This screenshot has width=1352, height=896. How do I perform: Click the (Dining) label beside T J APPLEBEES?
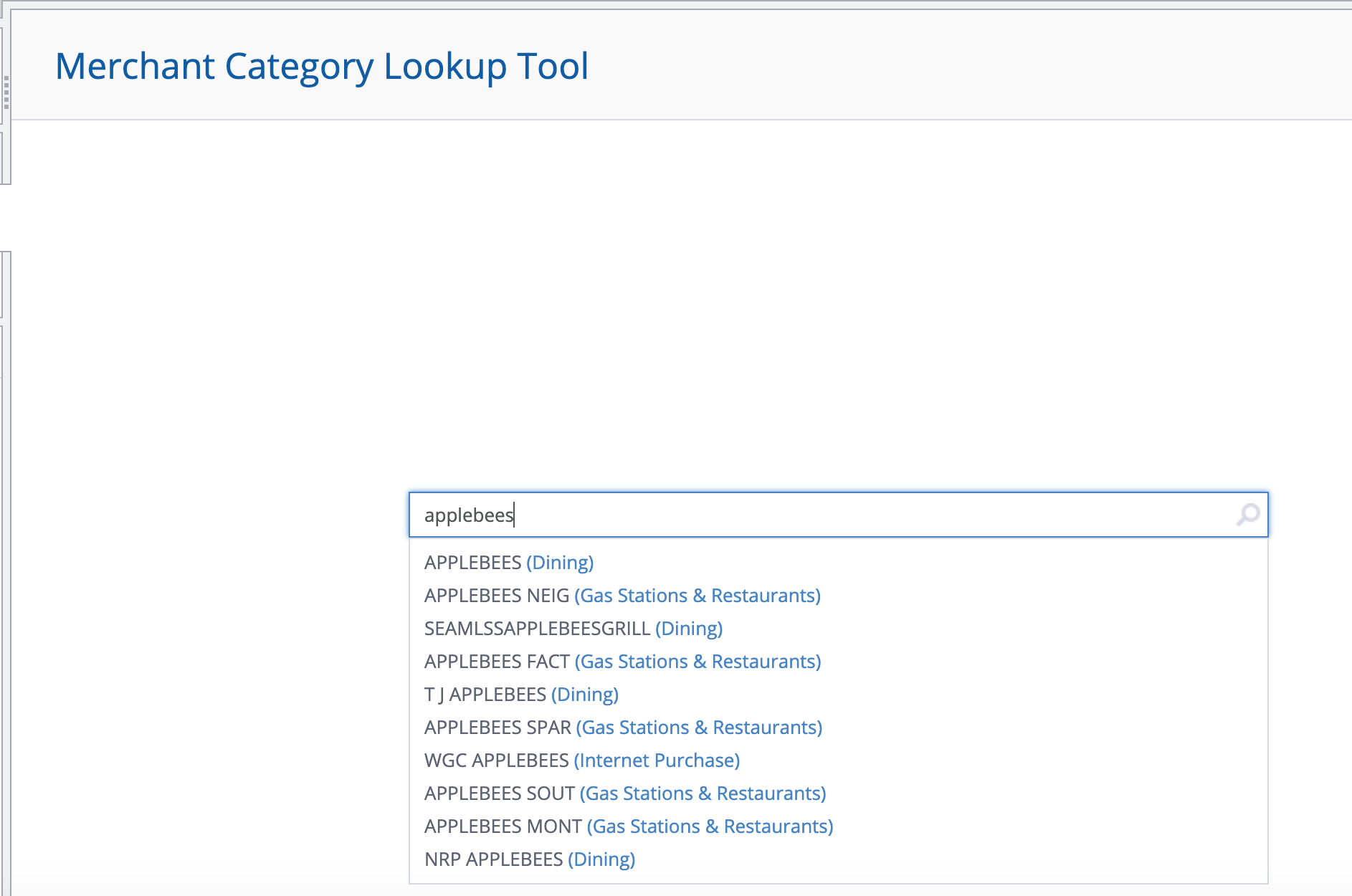pos(584,695)
